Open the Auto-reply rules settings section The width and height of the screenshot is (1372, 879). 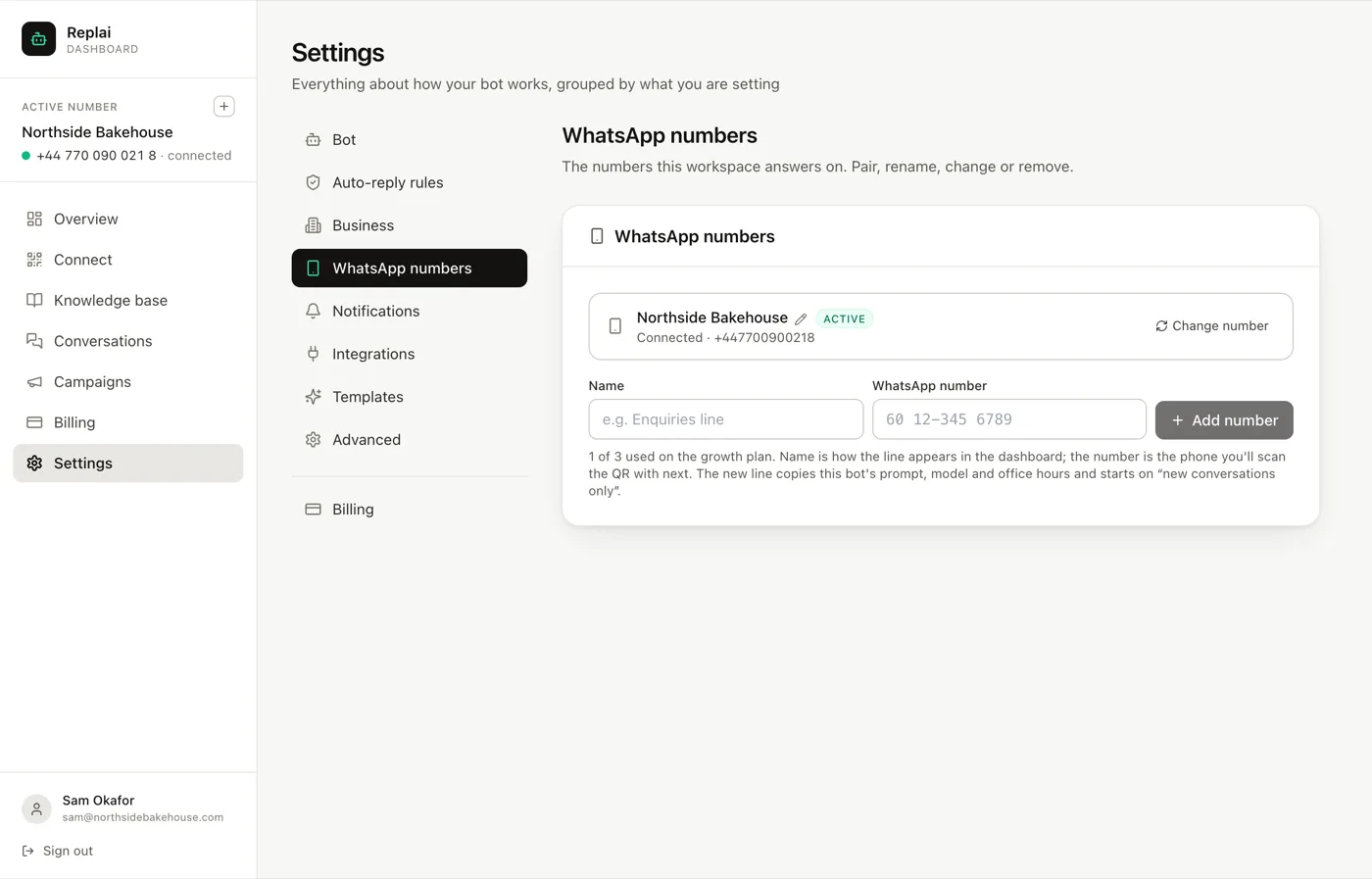(x=410, y=182)
